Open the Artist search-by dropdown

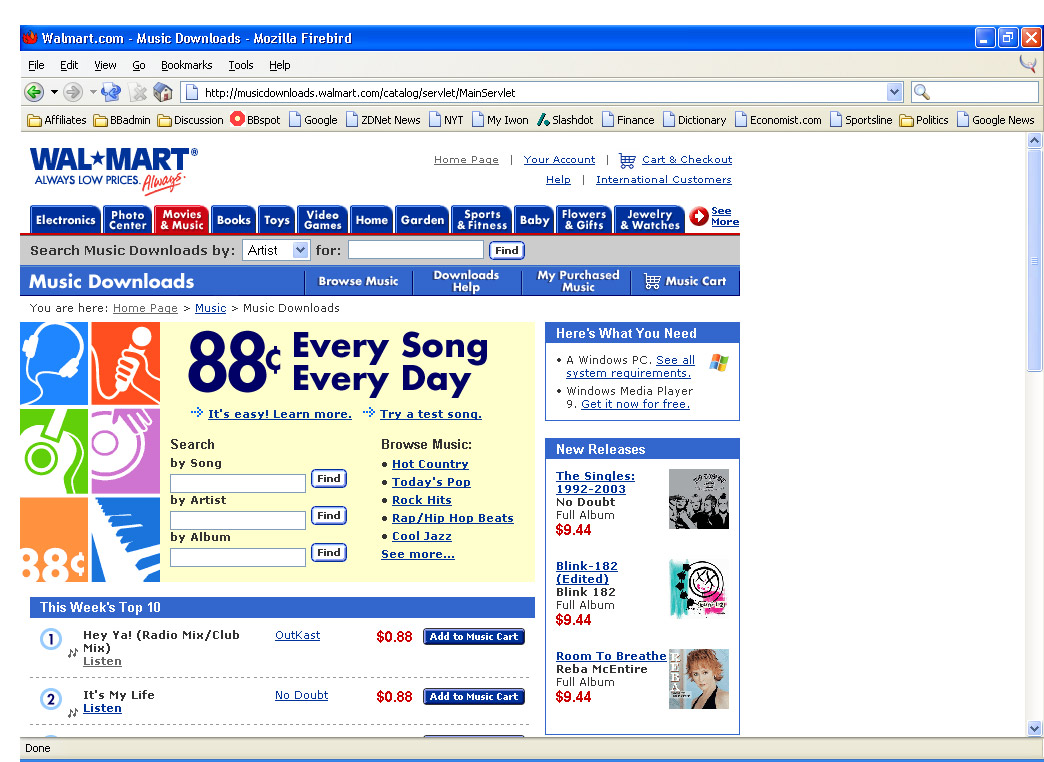(x=275, y=250)
